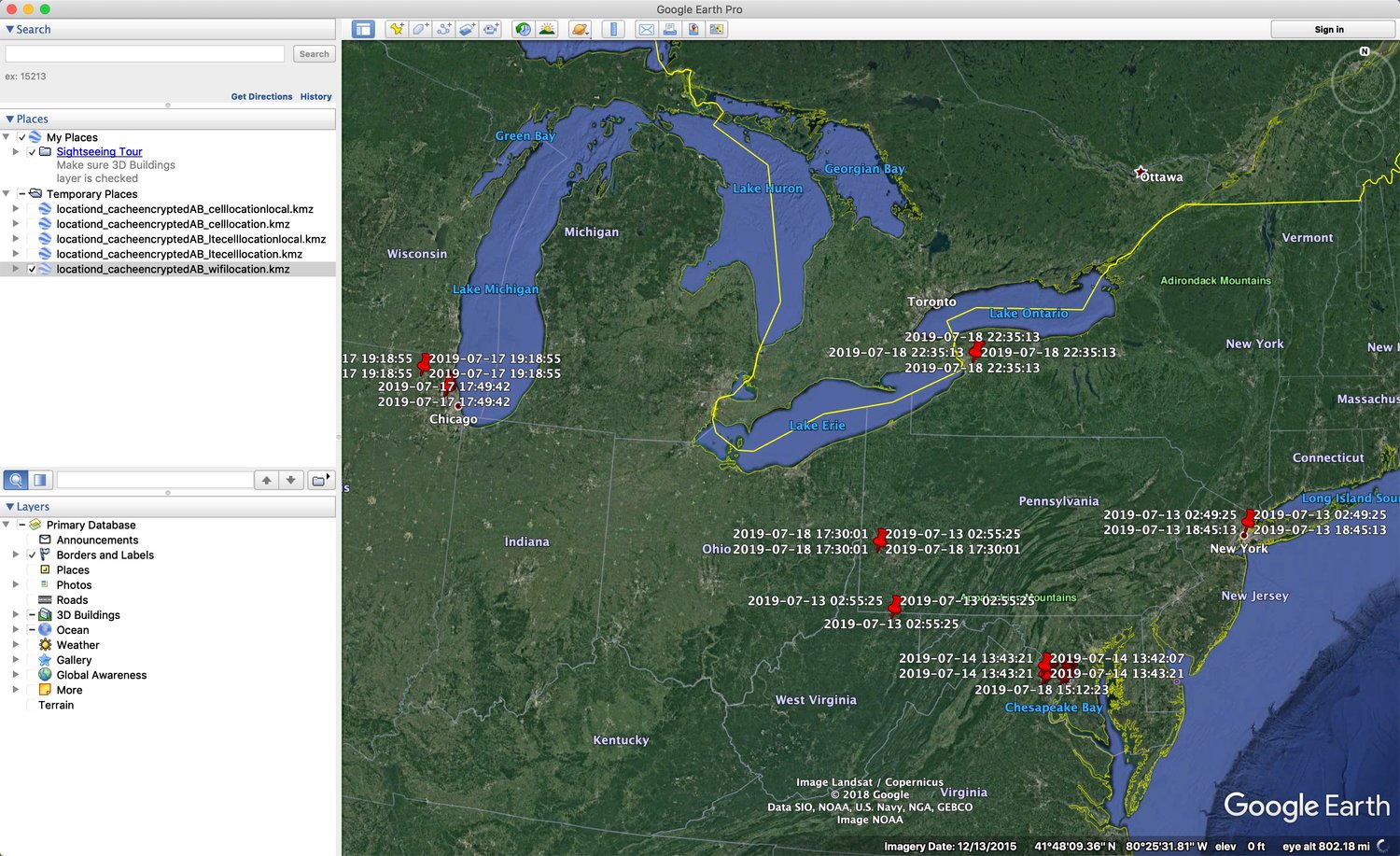Click the add folder button
Screen dimensions: 1400x856
click(321, 480)
